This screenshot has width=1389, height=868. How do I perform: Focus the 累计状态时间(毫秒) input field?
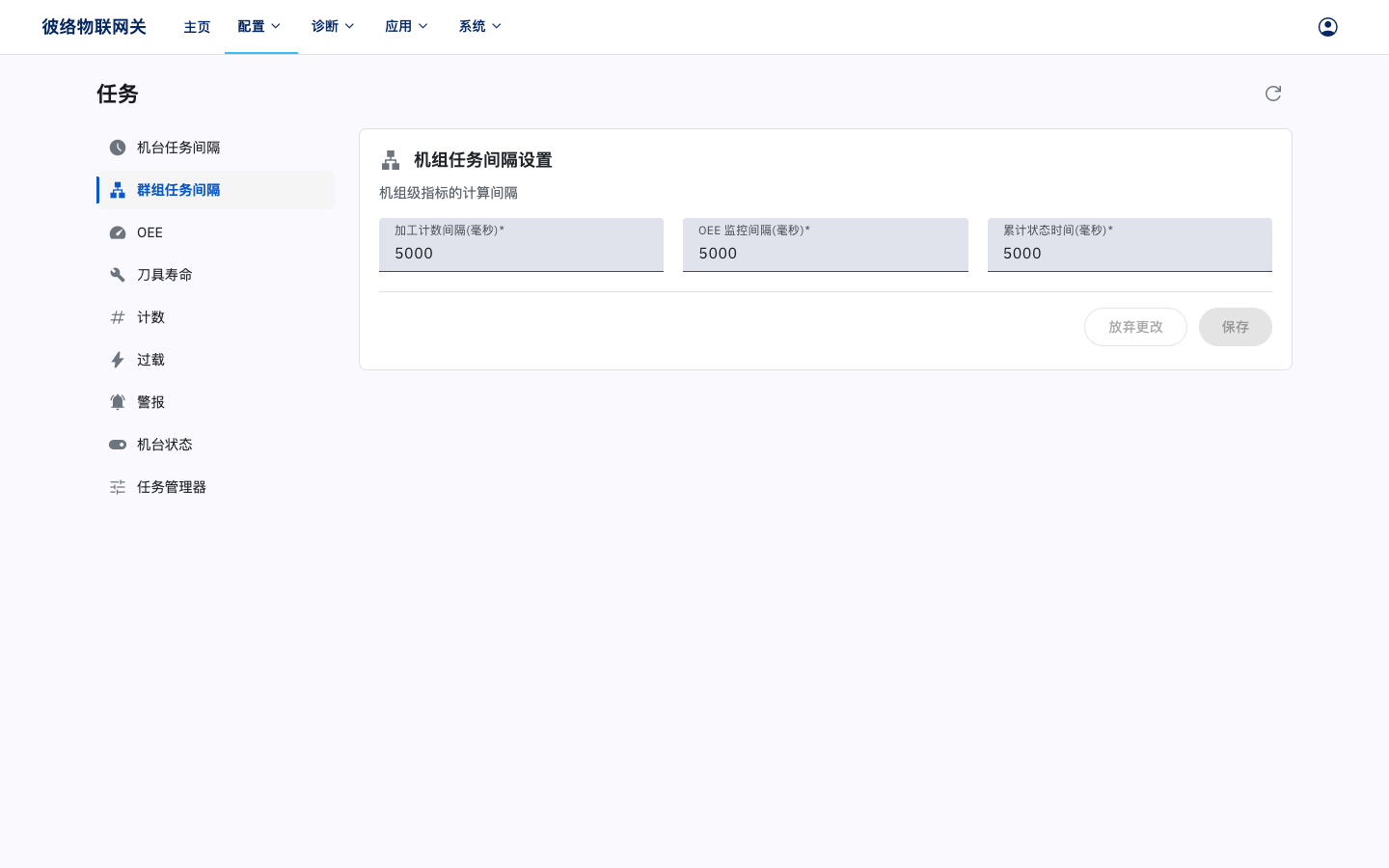coord(1130,245)
